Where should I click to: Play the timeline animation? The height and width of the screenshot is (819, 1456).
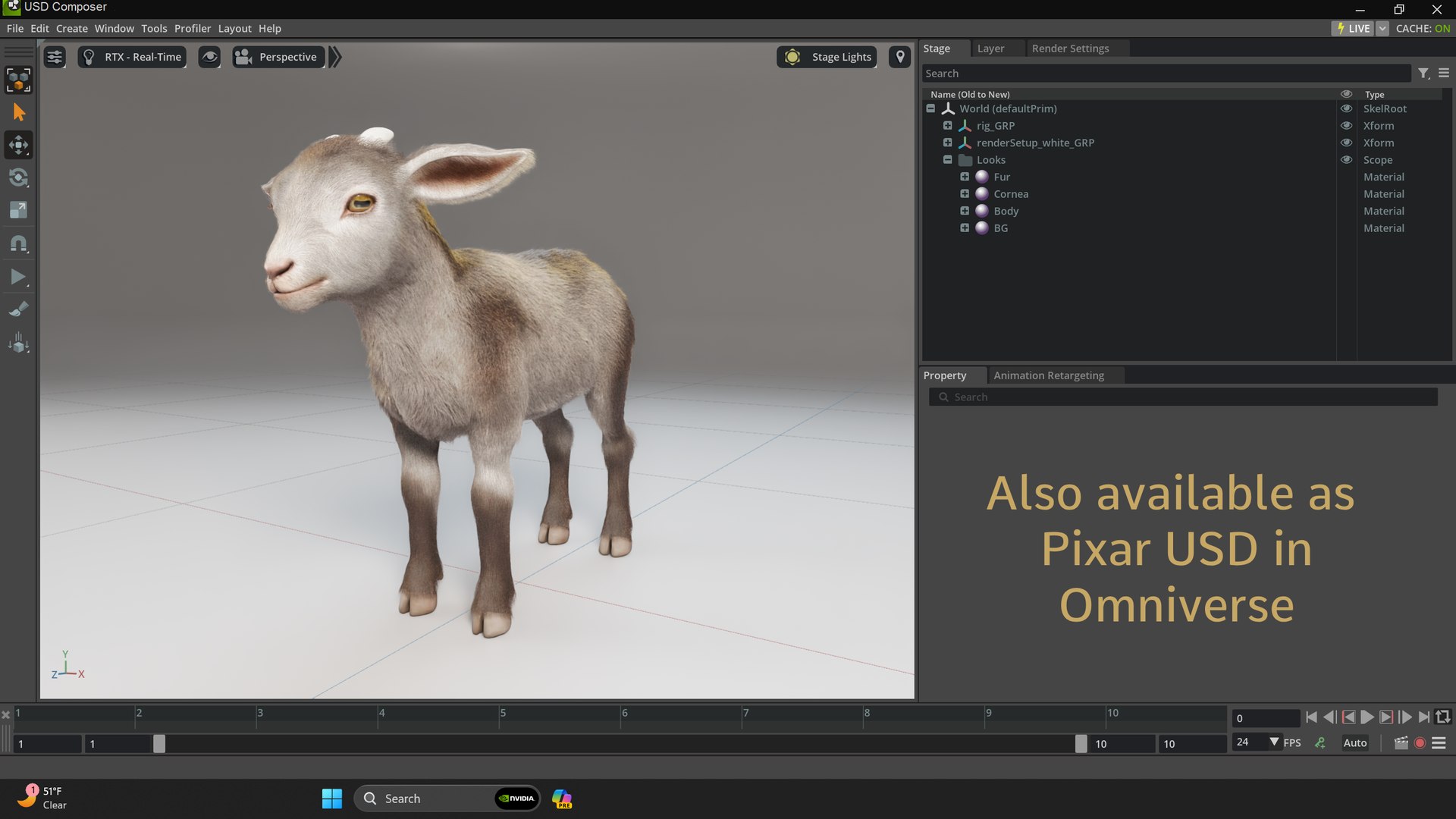[x=1367, y=717]
